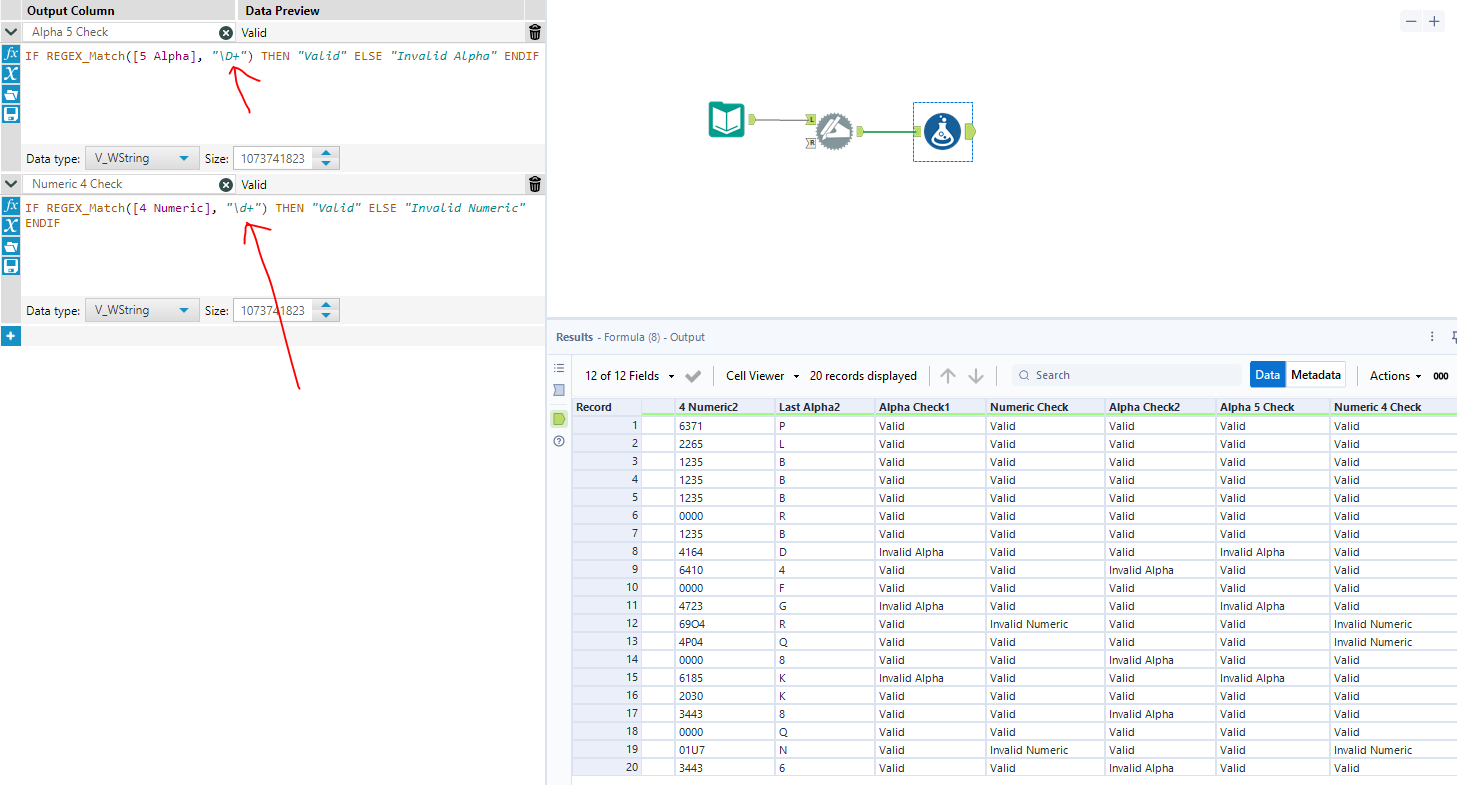Add a new expression with plus button

pyautogui.click(x=11, y=337)
